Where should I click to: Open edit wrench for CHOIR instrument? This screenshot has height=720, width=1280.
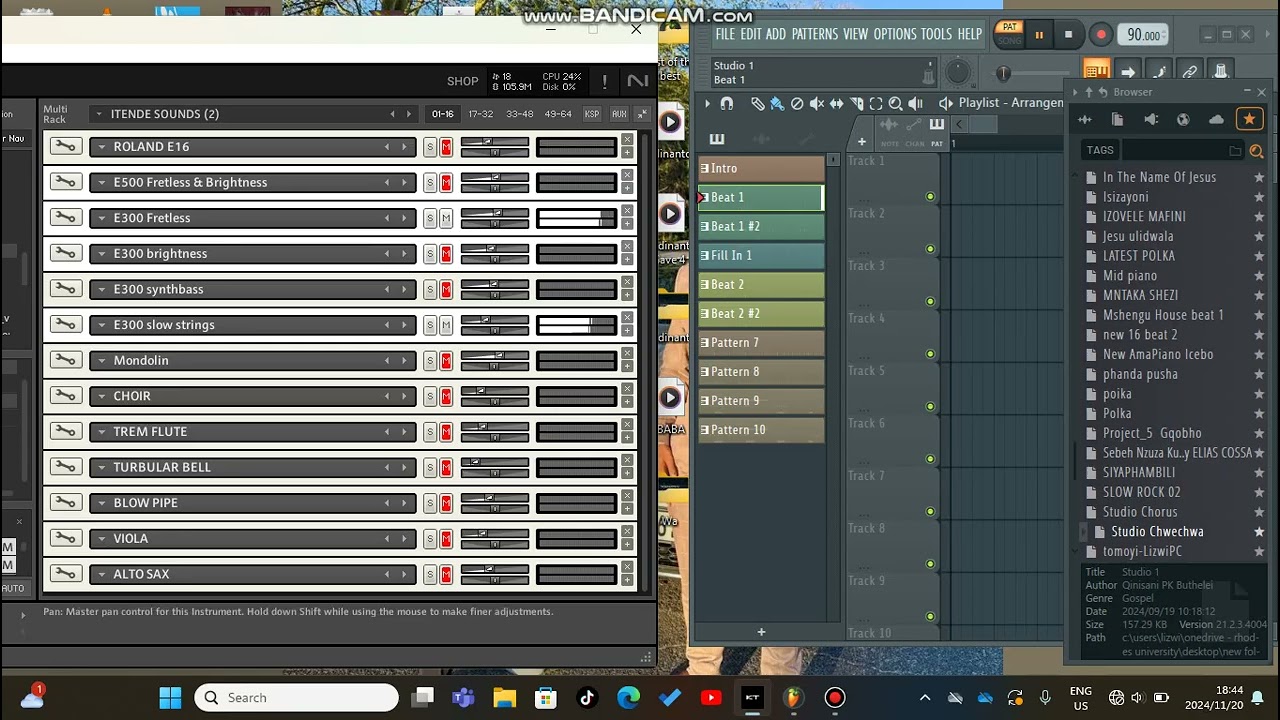(65, 396)
